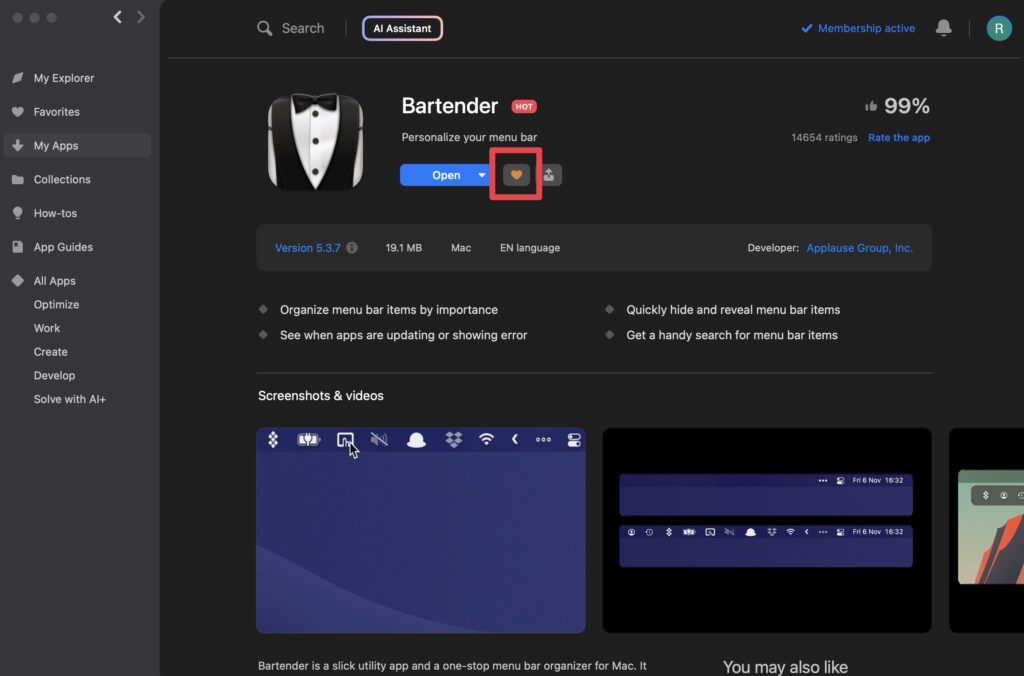Open Collections in sidebar
The height and width of the screenshot is (676, 1024).
pyautogui.click(x=62, y=179)
